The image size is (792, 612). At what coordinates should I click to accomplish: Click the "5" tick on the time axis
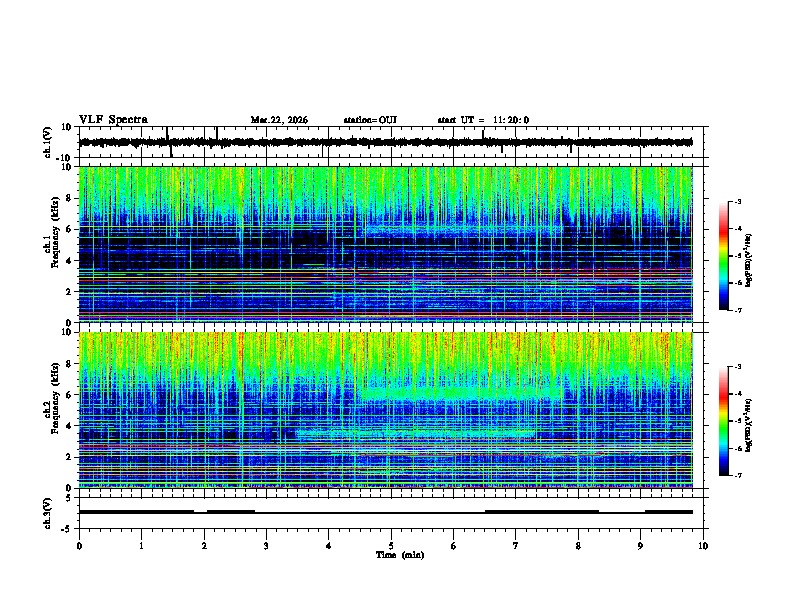(x=391, y=546)
